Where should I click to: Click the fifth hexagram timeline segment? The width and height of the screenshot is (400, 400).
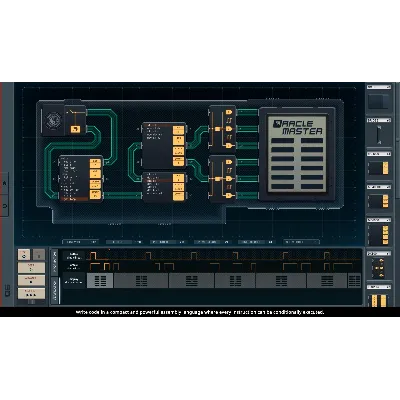(x=281, y=281)
